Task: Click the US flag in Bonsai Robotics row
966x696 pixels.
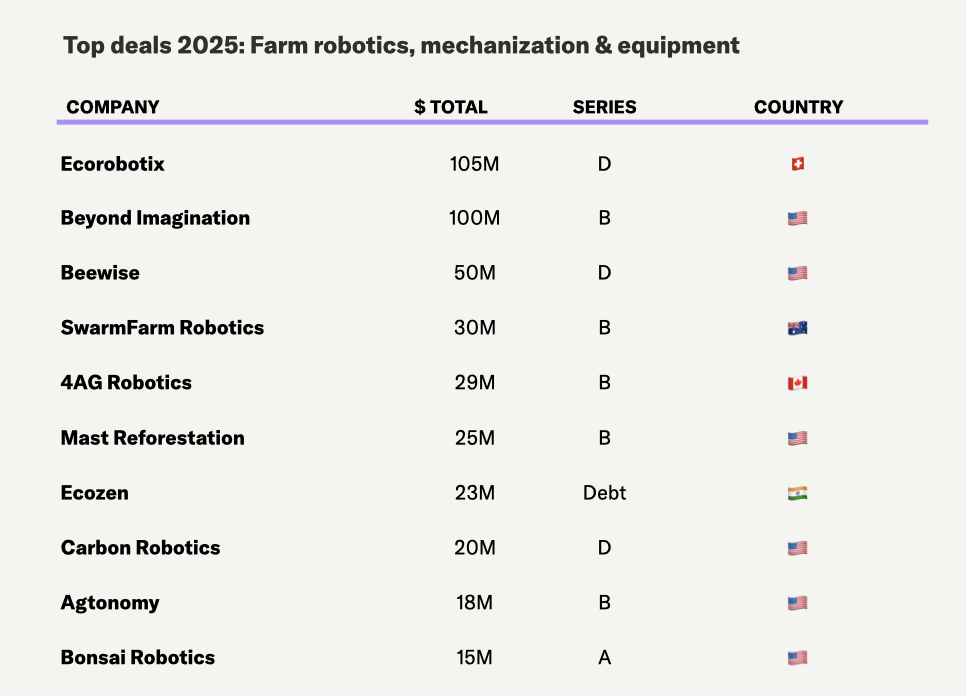Action: pyautogui.click(x=797, y=658)
